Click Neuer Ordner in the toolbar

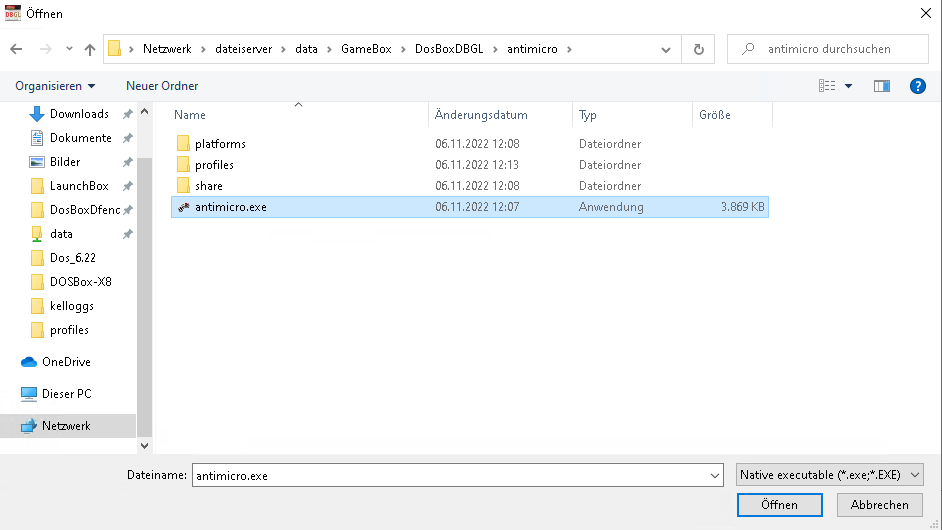click(162, 86)
